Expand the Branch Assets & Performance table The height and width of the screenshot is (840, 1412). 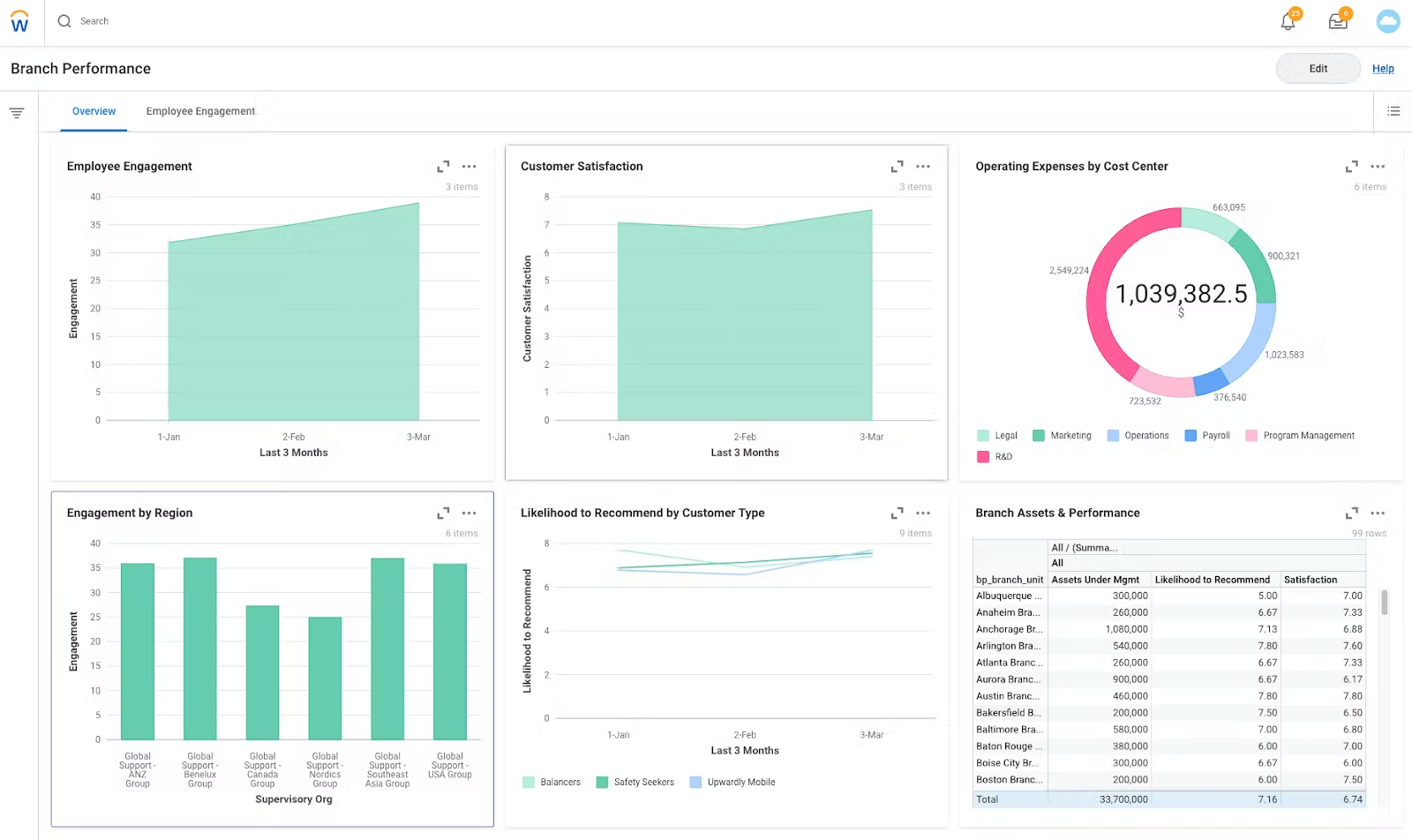[x=1351, y=514]
